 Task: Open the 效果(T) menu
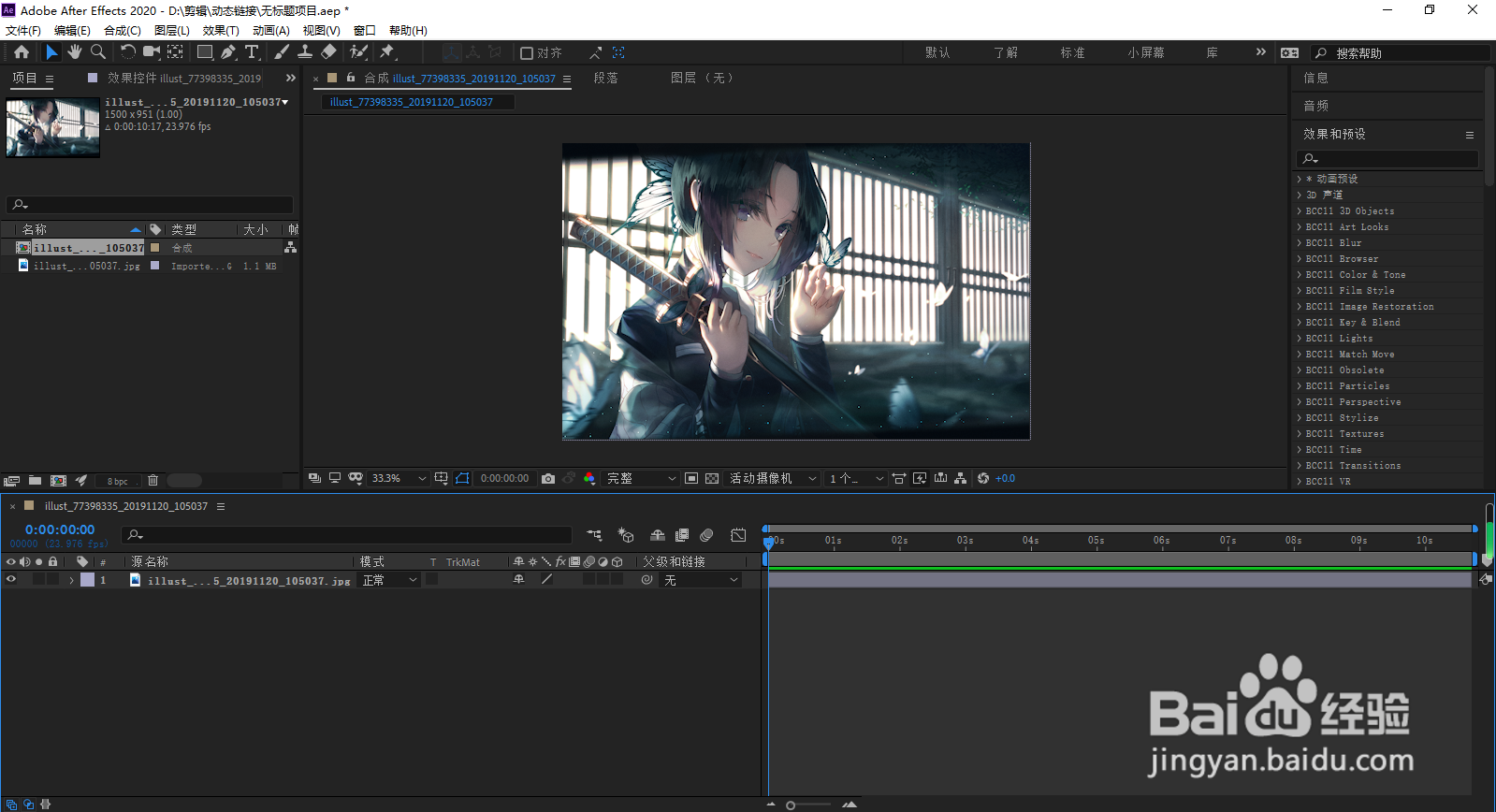(221, 30)
